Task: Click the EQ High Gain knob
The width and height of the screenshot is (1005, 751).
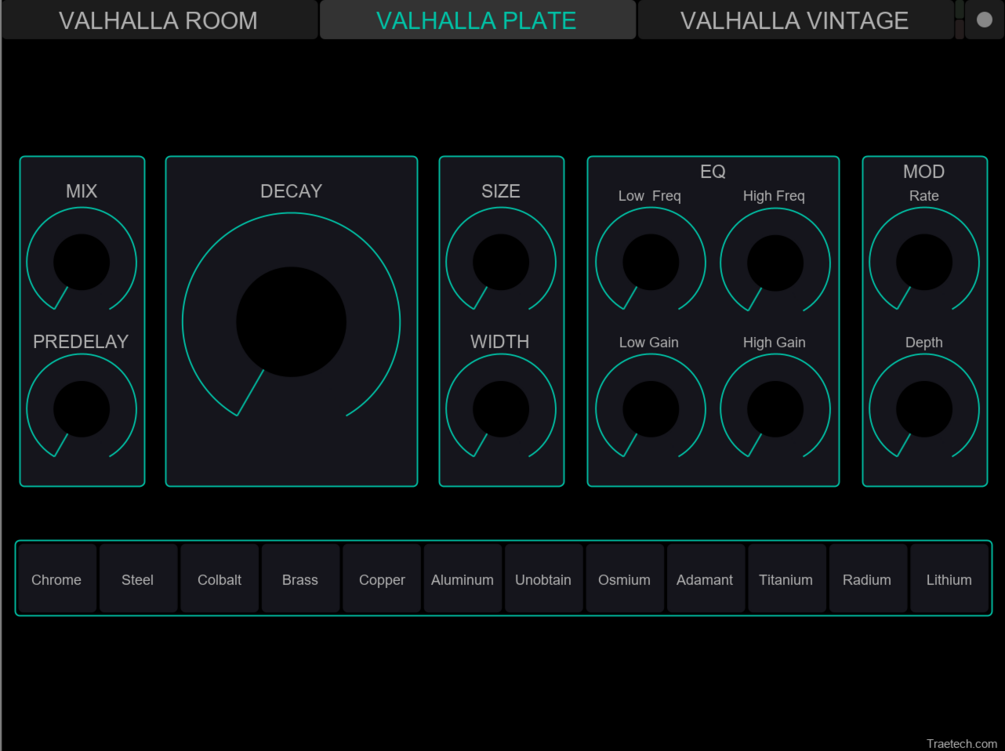Action: [x=775, y=409]
